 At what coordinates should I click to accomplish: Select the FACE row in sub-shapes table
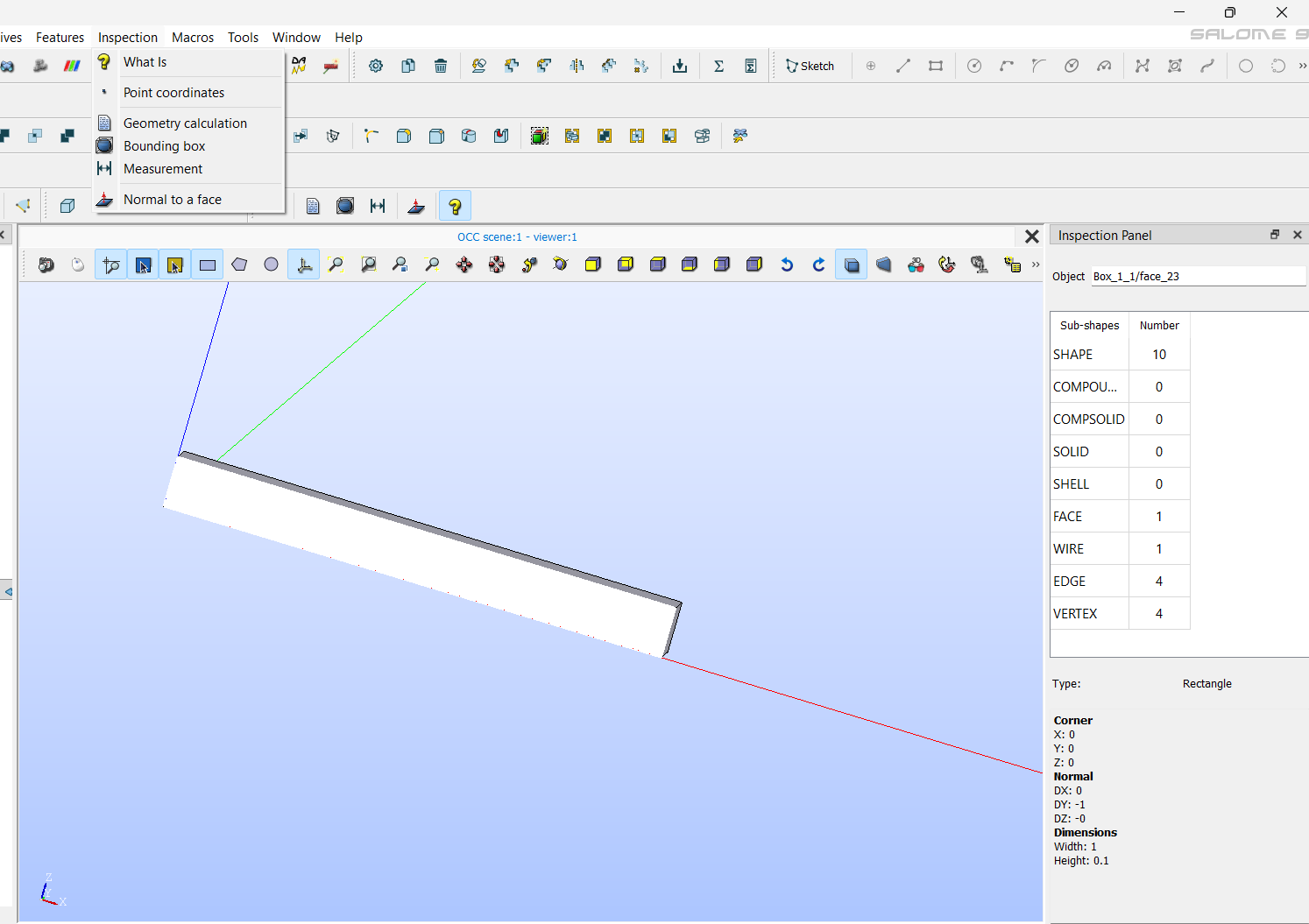(x=1121, y=517)
